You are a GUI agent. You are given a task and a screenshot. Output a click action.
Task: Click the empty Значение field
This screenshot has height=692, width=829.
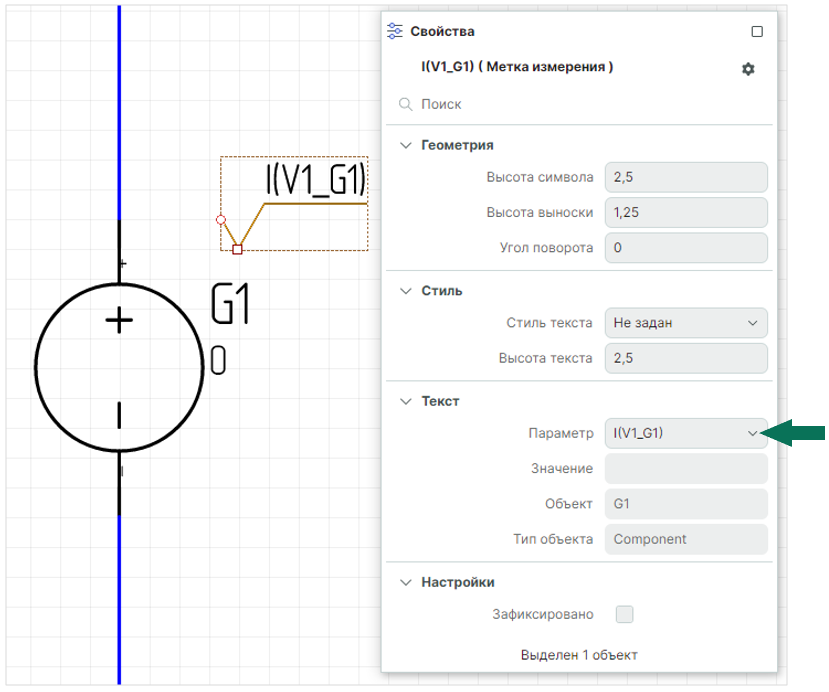pyautogui.click(x=686, y=469)
